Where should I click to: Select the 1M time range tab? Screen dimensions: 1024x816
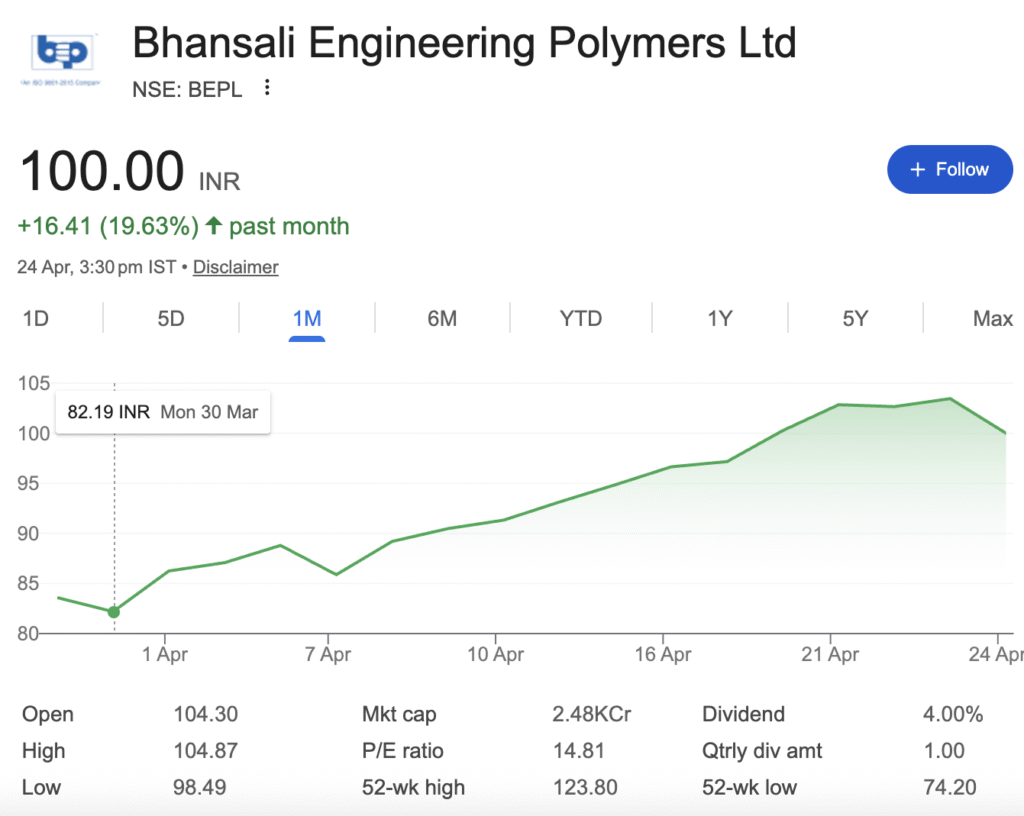pos(307,319)
